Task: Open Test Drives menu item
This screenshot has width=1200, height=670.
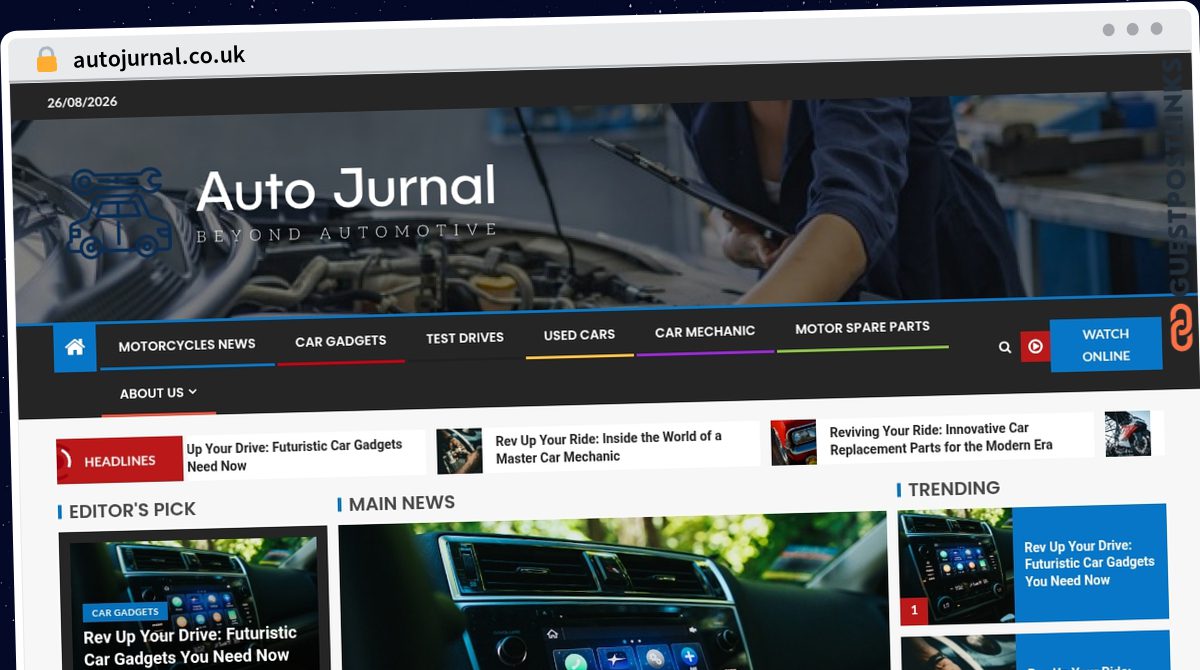Action: coord(465,338)
